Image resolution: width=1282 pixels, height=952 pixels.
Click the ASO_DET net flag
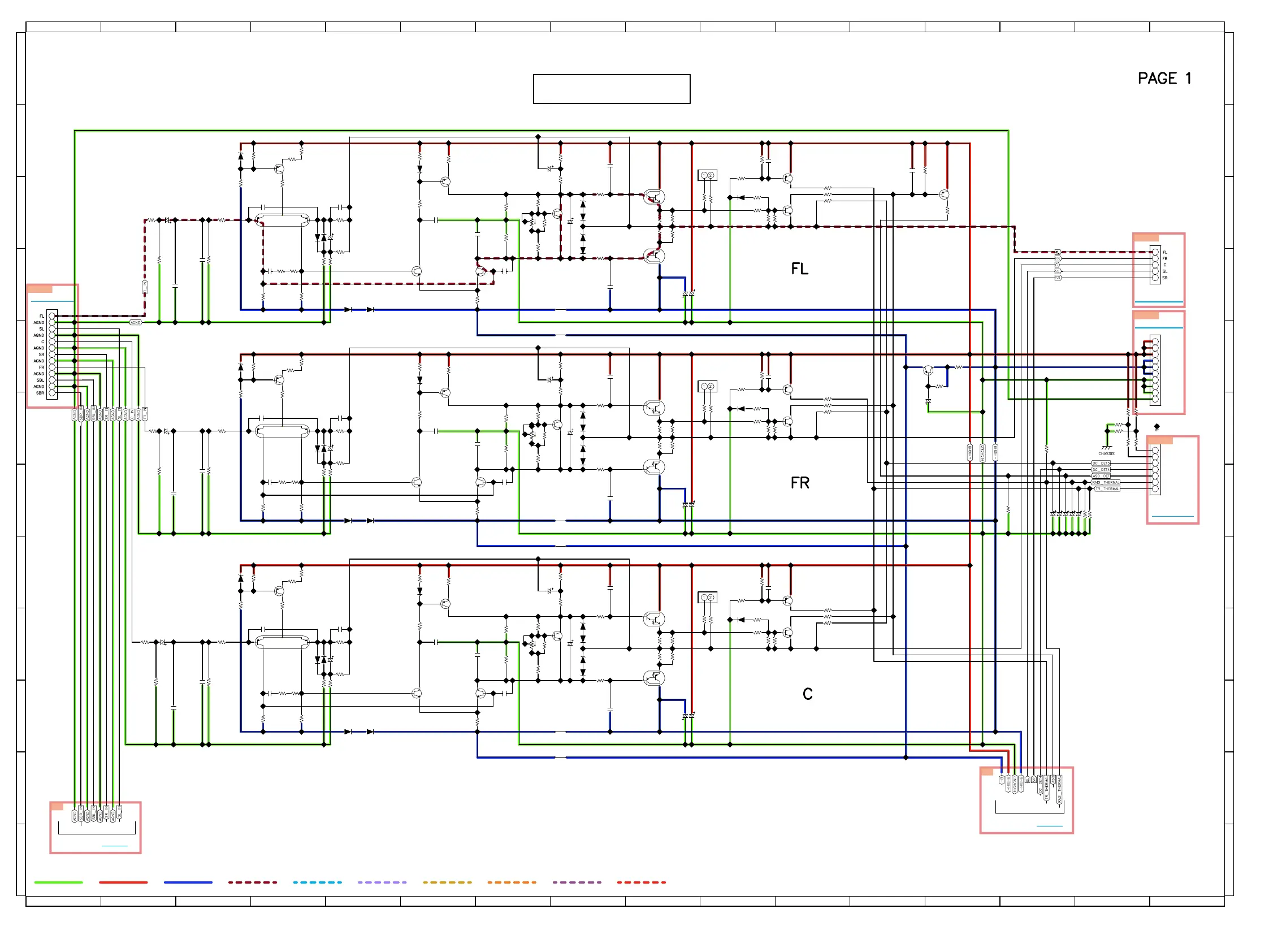click(x=1101, y=477)
